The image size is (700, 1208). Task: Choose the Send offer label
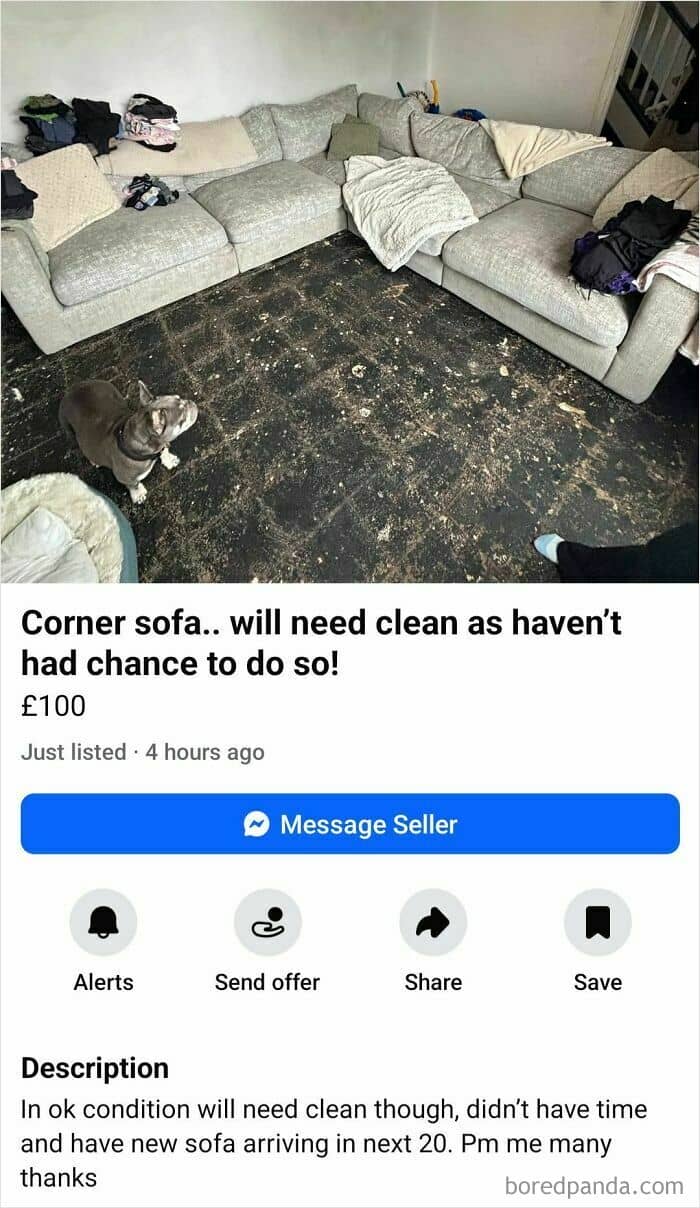coord(267,982)
